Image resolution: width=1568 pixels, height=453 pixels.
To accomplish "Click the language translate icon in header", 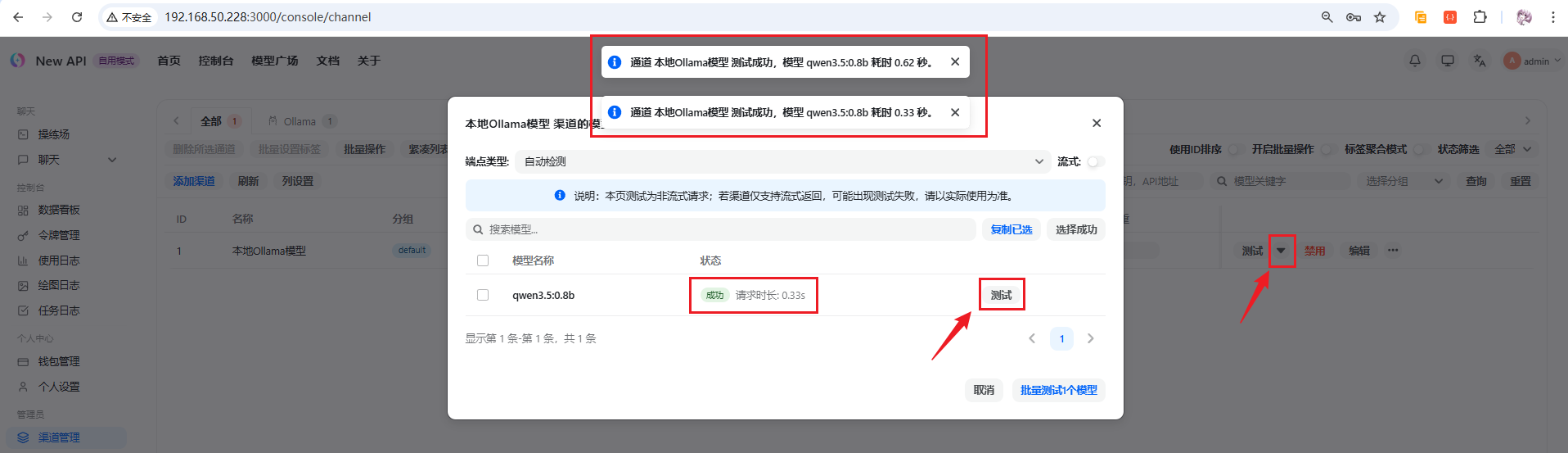I will coord(1479,61).
